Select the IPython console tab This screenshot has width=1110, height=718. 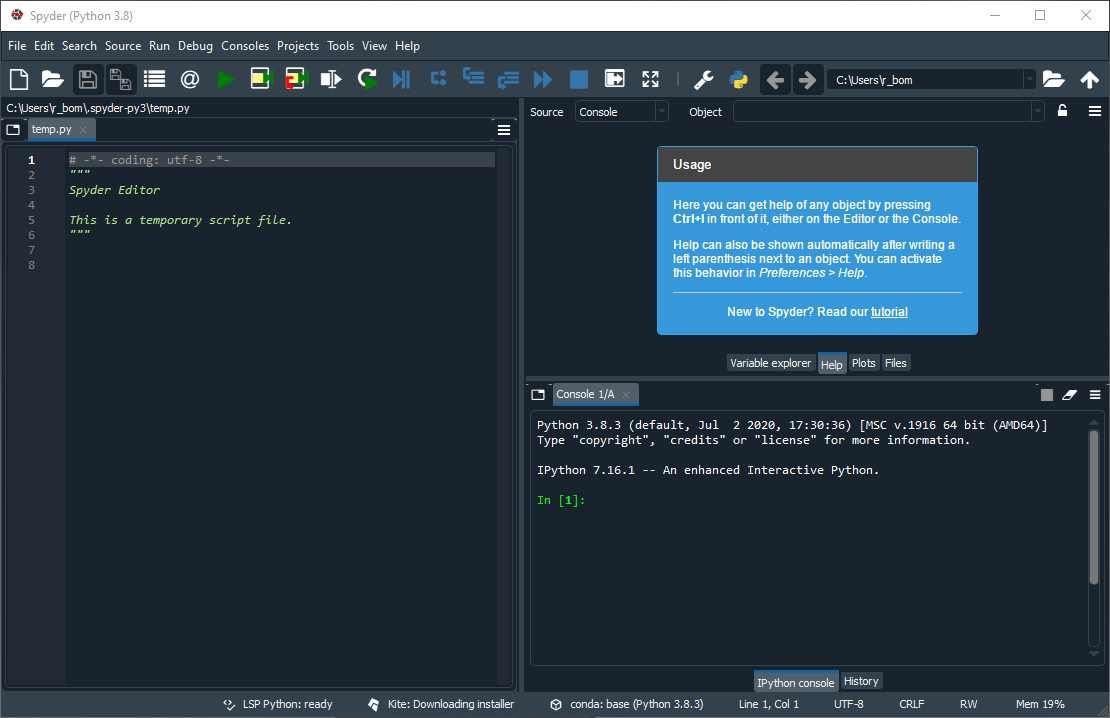coord(796,682)
